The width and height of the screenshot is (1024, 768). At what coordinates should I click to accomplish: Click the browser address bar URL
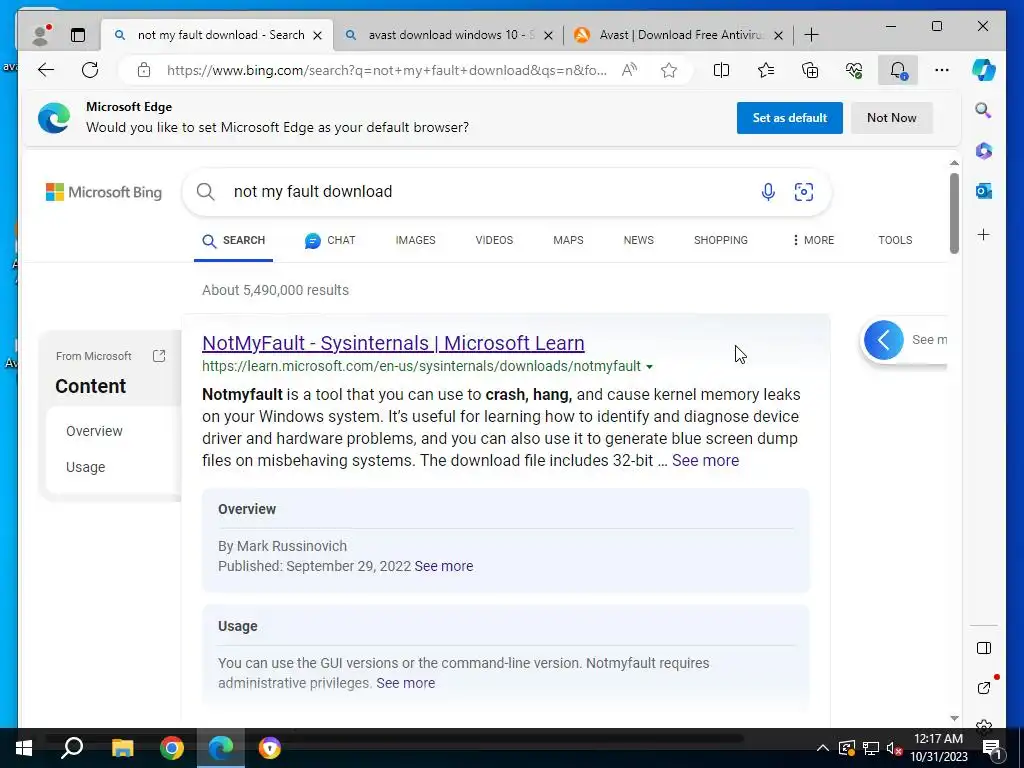387,70
